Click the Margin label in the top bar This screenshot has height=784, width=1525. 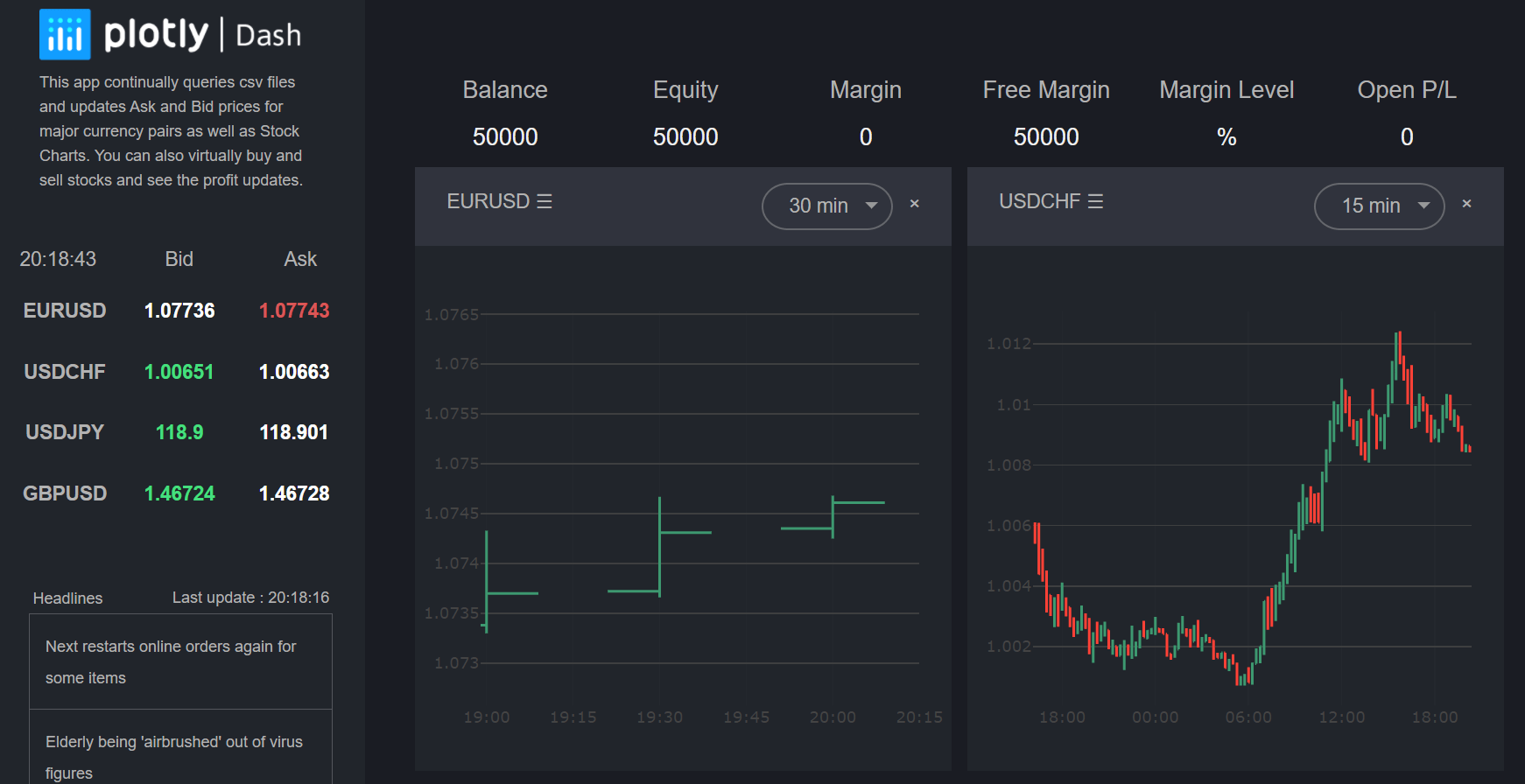click(866, 90)
